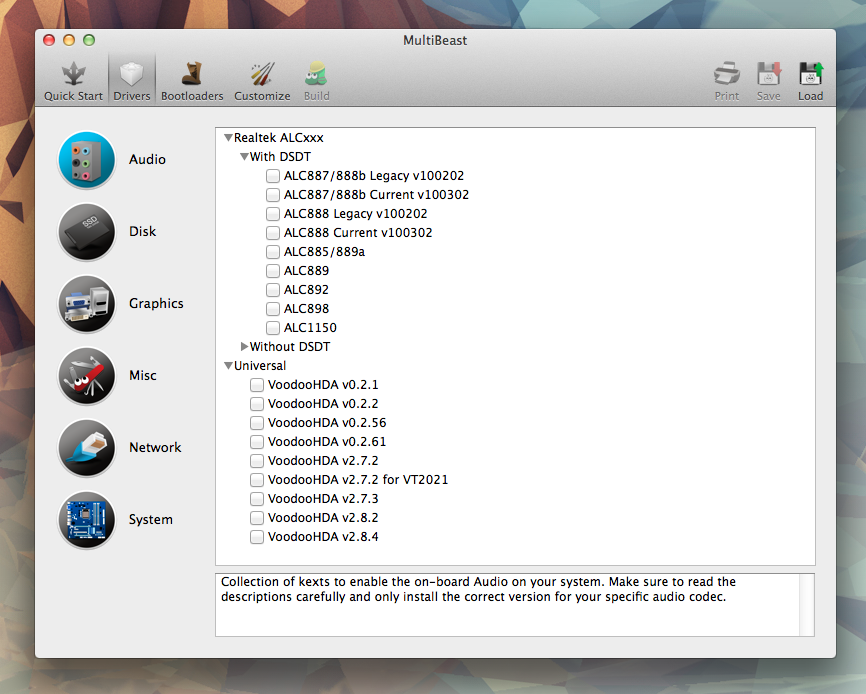Screen dimensions: 866x694
Task: Select the Realtek ALCxxx tree row text
Action: (279, 137)
